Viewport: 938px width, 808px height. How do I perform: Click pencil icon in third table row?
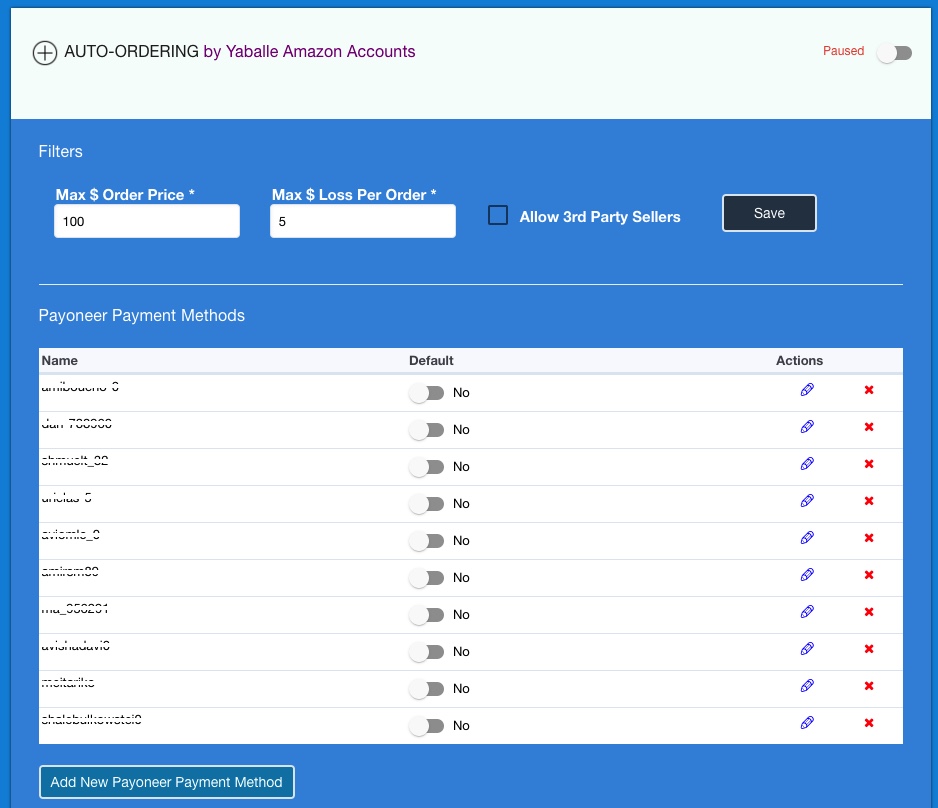(807, 464)
